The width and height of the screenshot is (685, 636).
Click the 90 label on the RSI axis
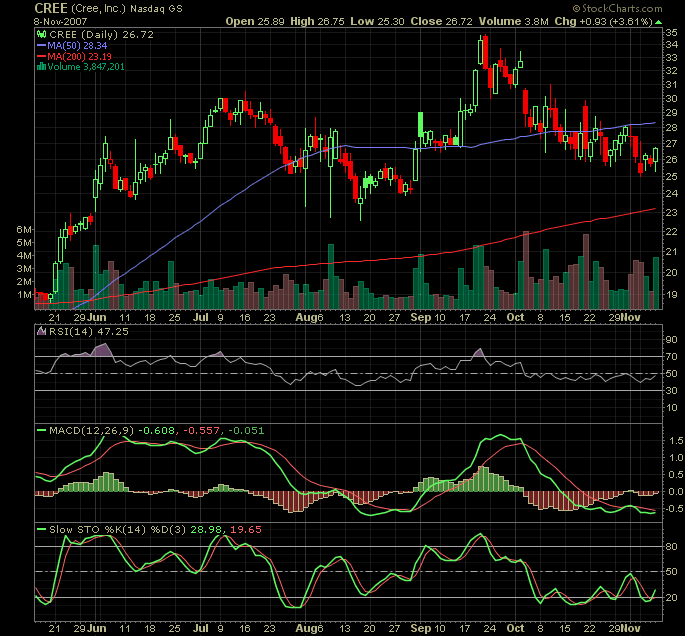click(x=671, y=340)
